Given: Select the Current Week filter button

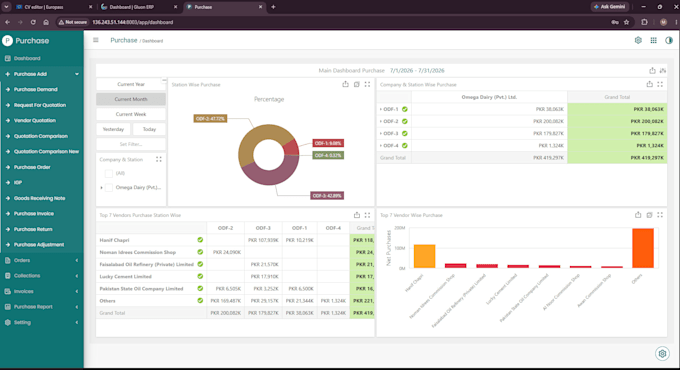Looking at the screenshot, I should tap(131, 114).
